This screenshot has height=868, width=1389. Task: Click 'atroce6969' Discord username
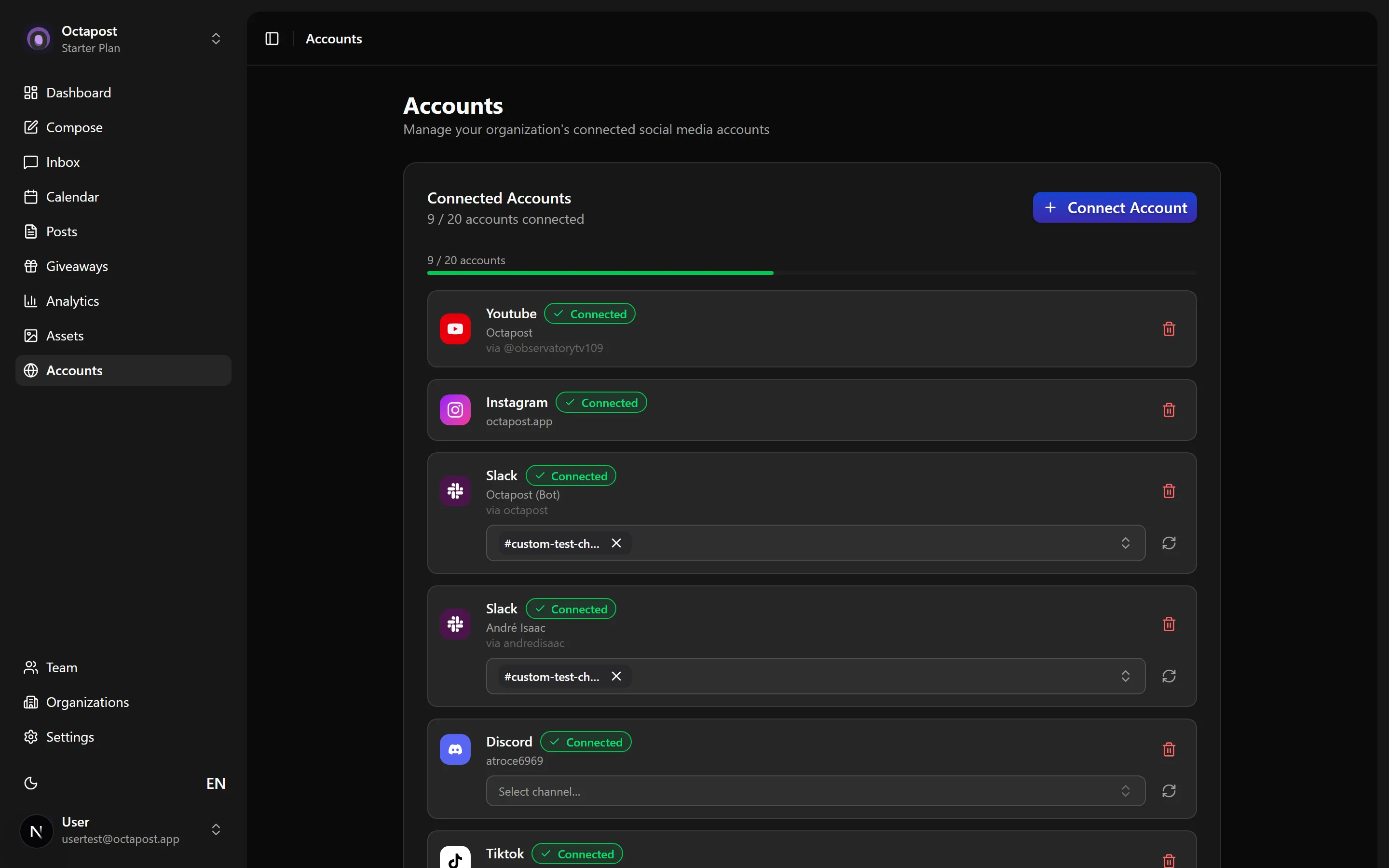[x=514, y=760]
